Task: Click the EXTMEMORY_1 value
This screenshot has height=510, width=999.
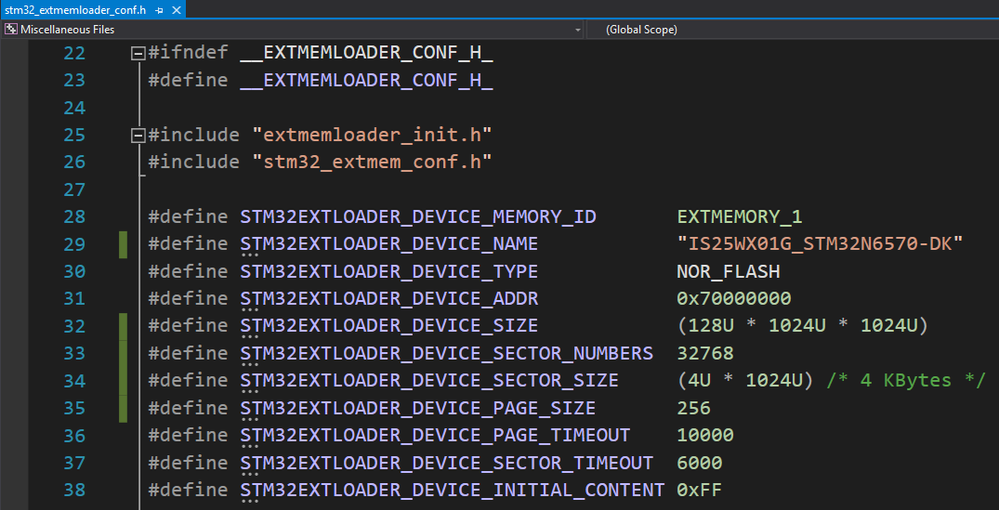Action: [x=740, y=217]
